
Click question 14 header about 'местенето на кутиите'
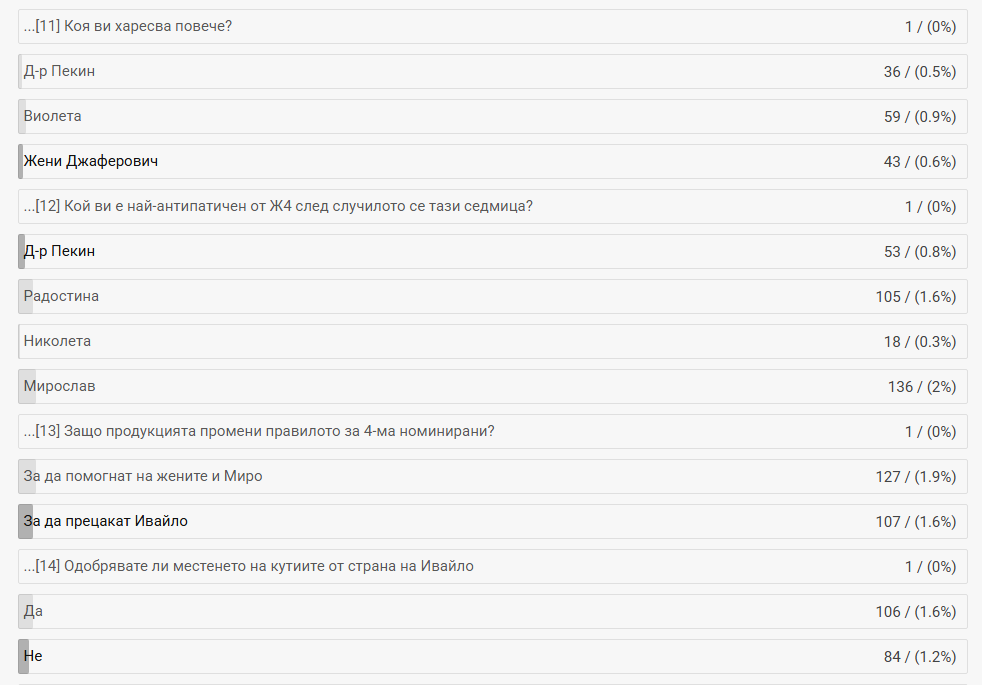point(249,566)
